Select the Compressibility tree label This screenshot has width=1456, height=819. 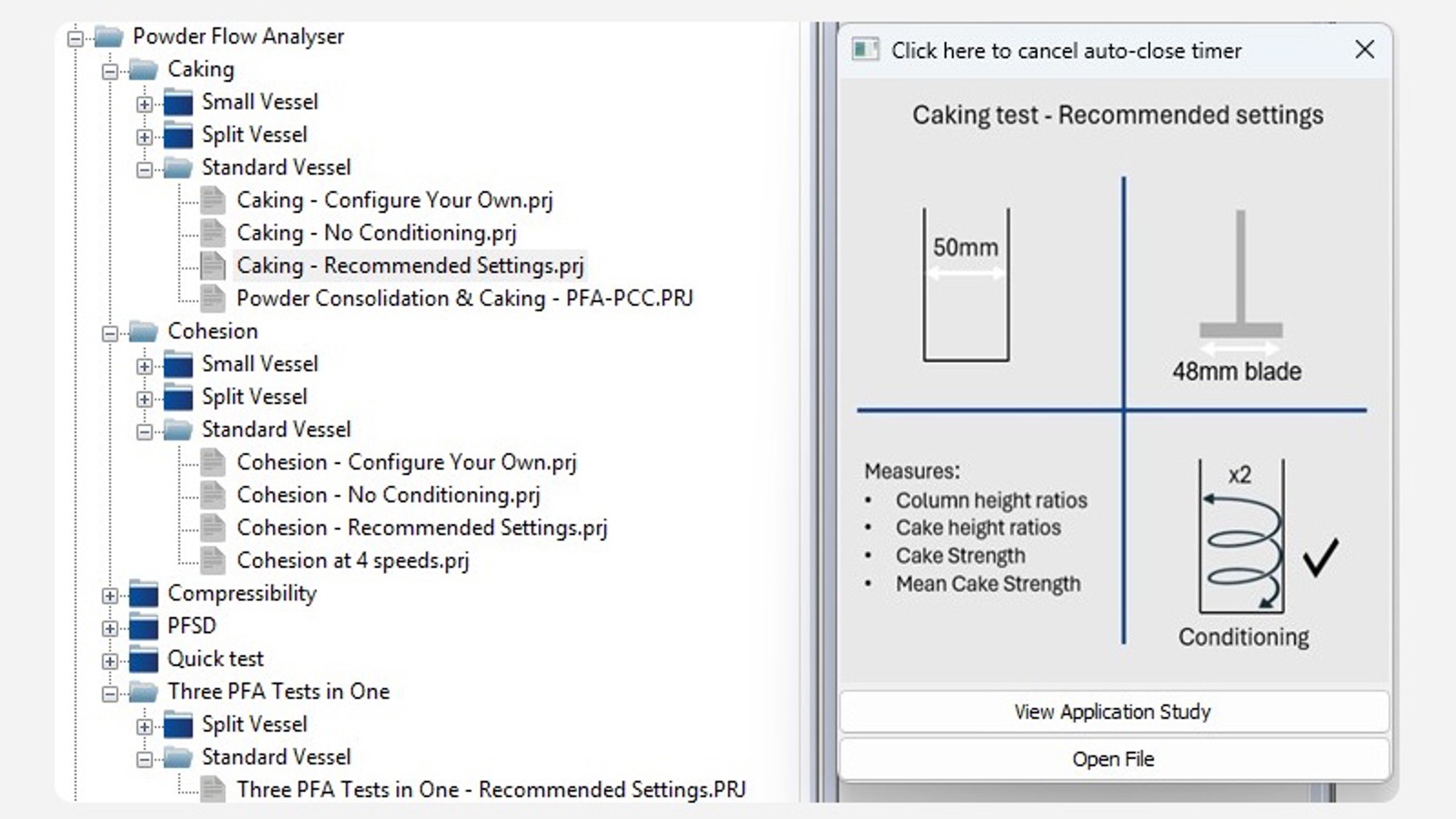coord(242,593)
